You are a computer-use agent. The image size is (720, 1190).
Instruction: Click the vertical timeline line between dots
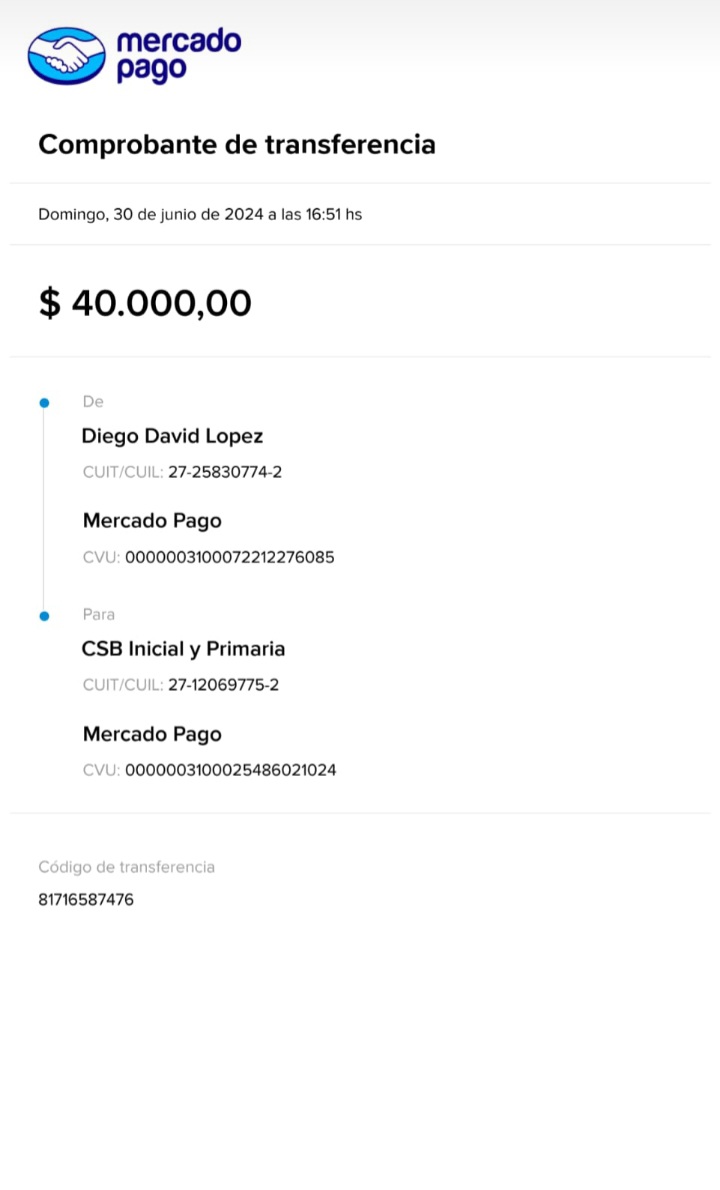pyautogui.click(x=44, y=510)
